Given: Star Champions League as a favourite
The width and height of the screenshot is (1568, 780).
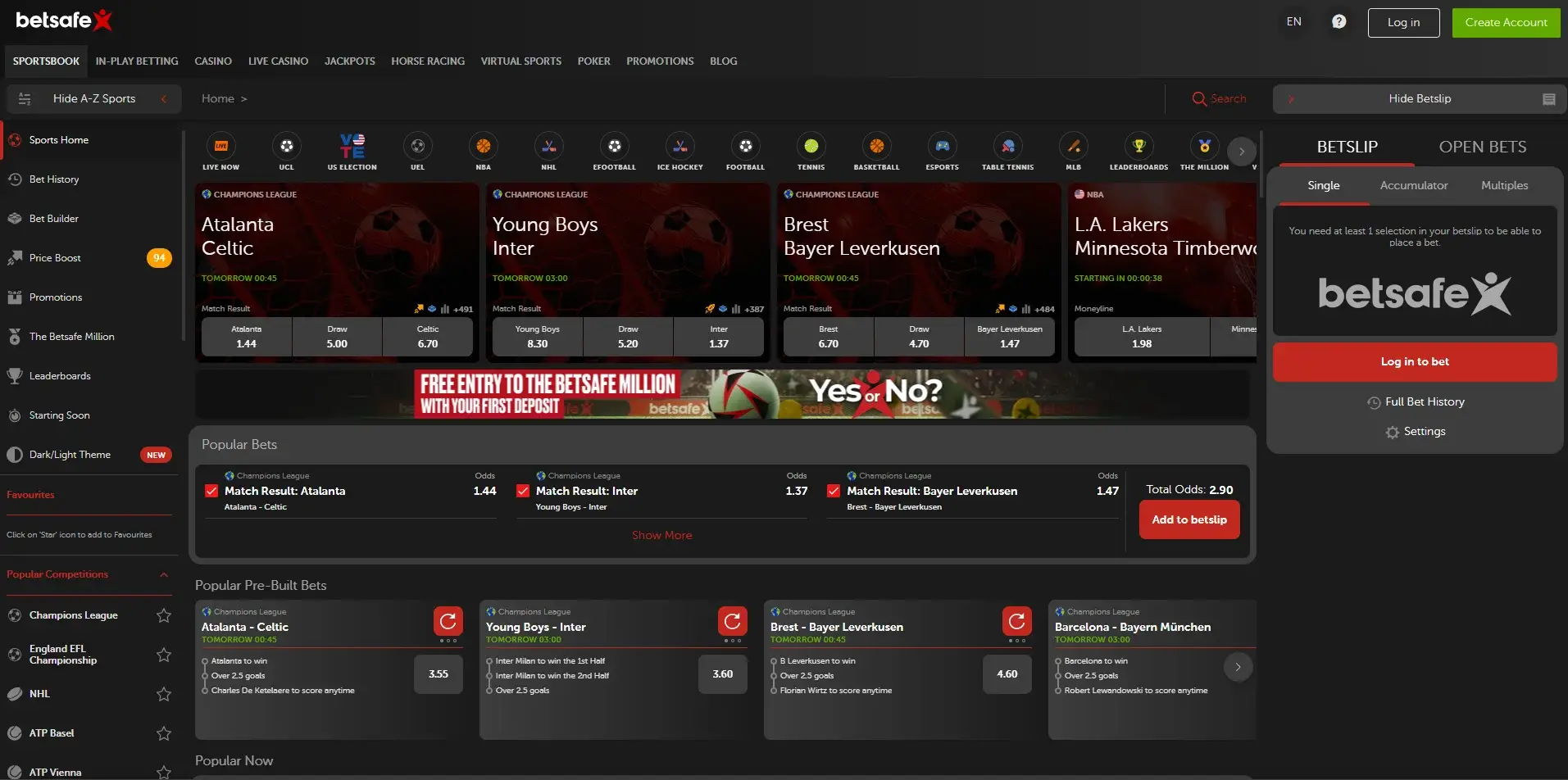Looking at the screenshot, I should pyautogui.click(x=164, y=615).
